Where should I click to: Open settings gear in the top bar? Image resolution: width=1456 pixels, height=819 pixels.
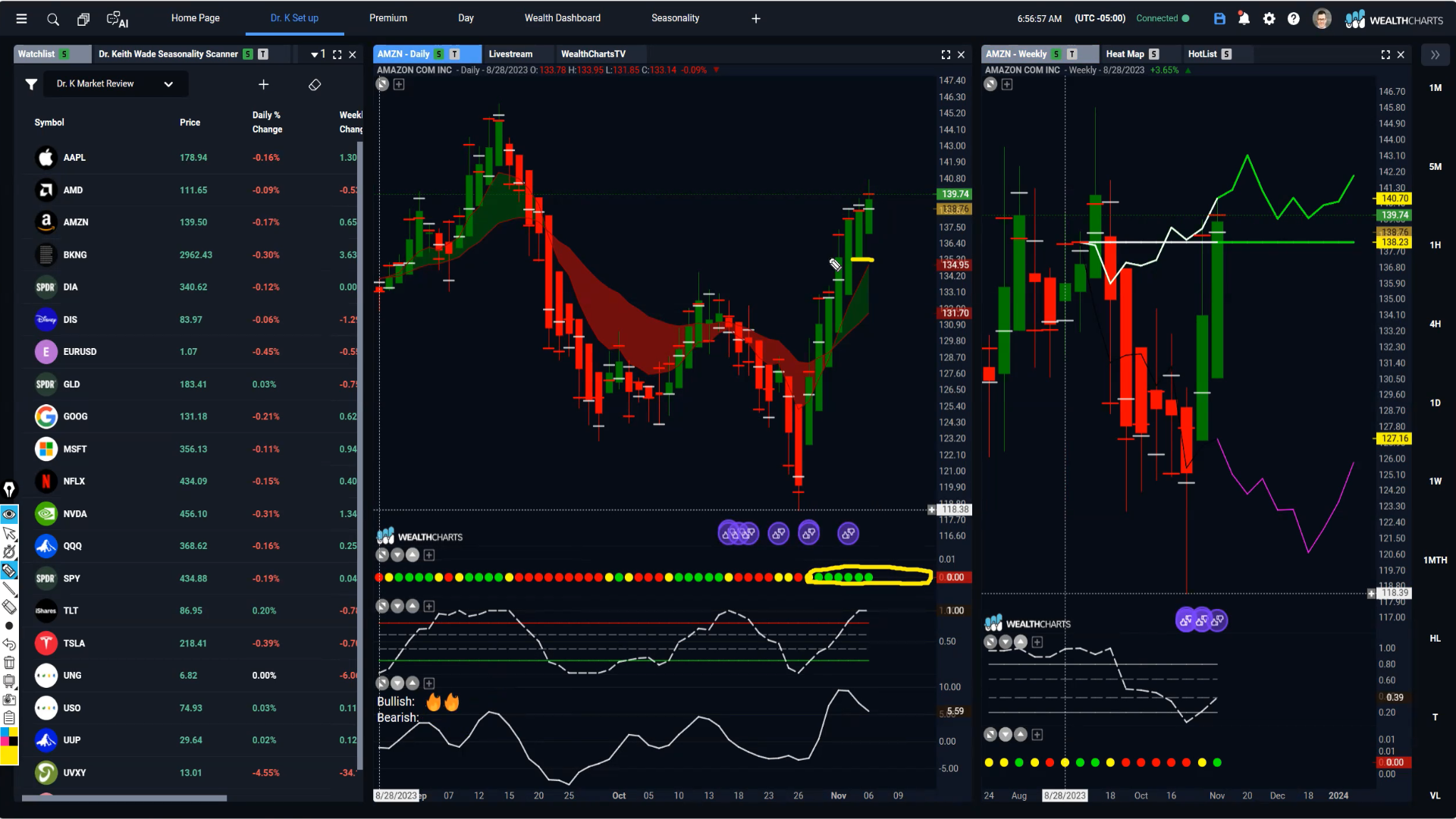tap(1269, 19)
